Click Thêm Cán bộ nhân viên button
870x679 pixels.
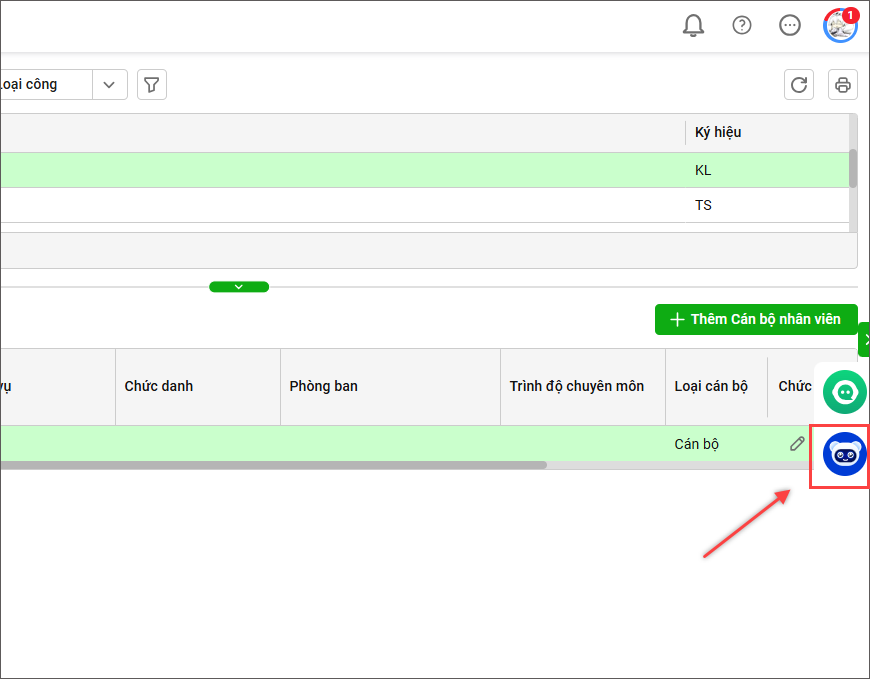click(x=756, y=319)
